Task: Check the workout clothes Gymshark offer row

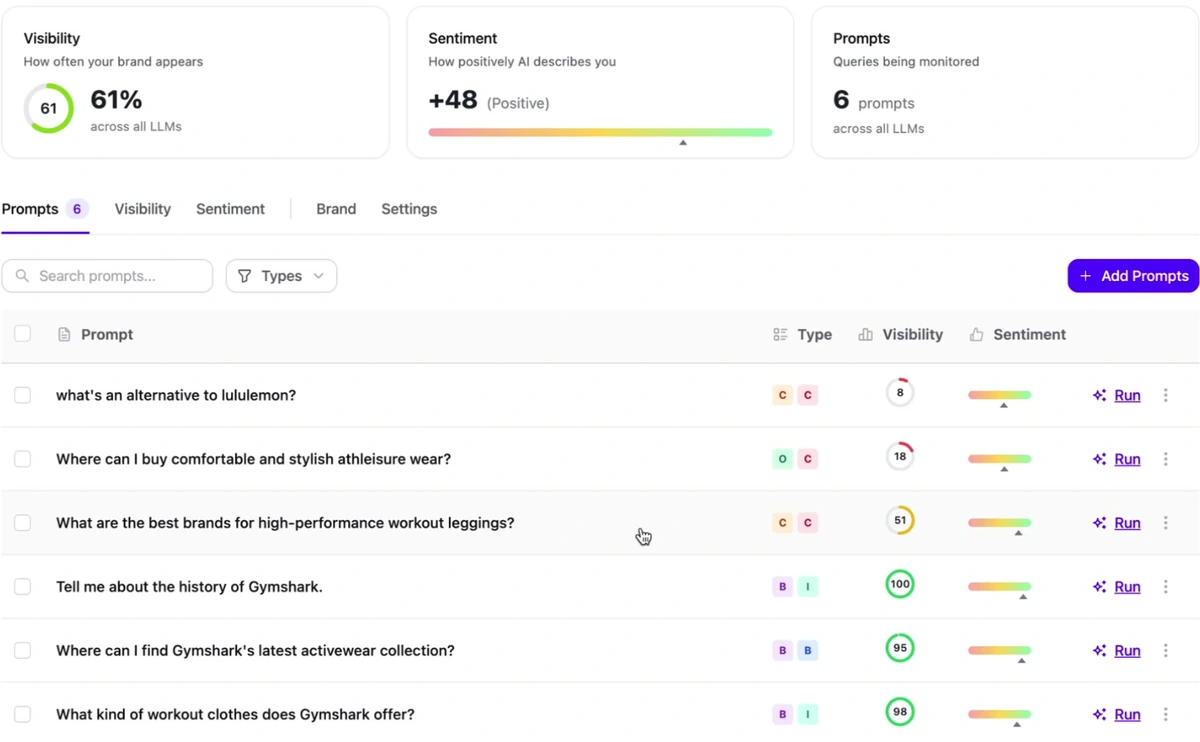Action: [22, 715]
